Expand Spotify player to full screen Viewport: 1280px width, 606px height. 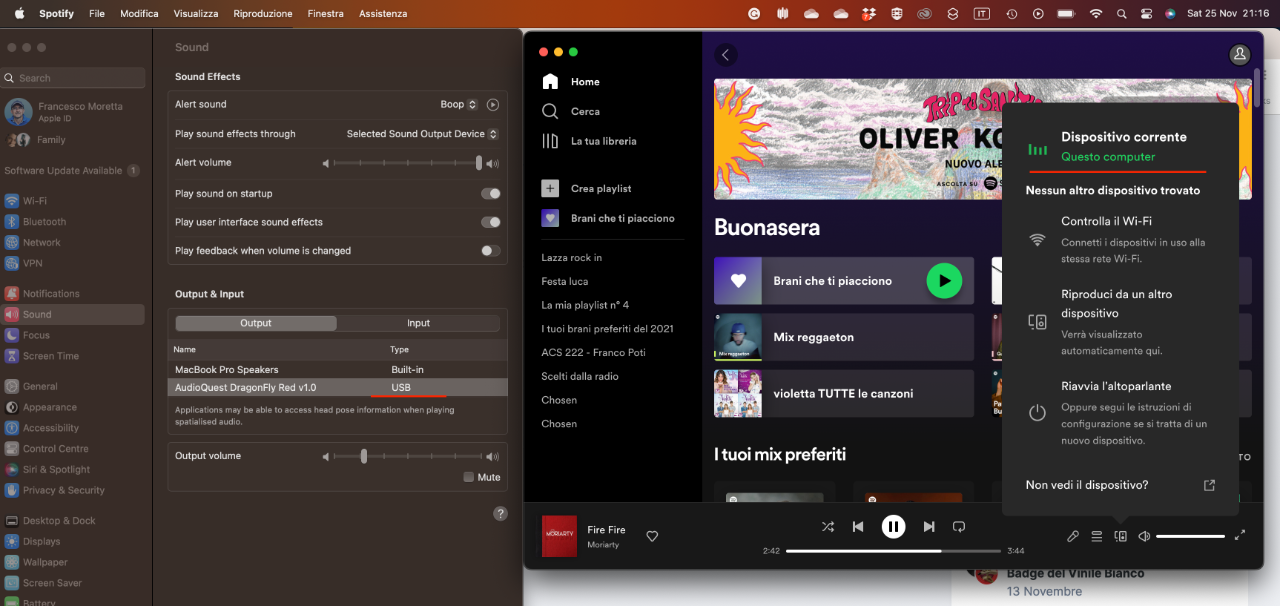1240,535
